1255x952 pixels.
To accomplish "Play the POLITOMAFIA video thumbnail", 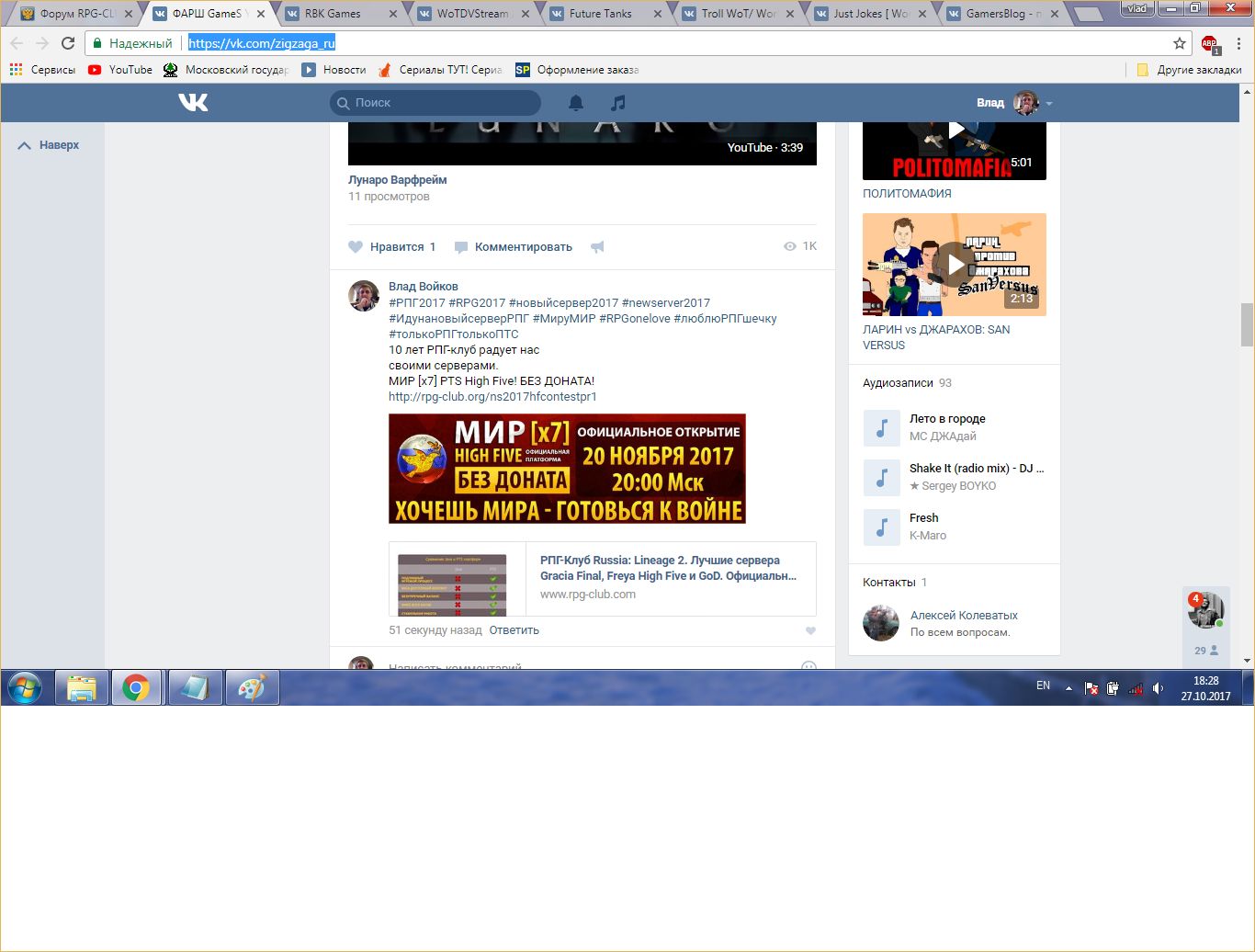I will coord(955,150).
